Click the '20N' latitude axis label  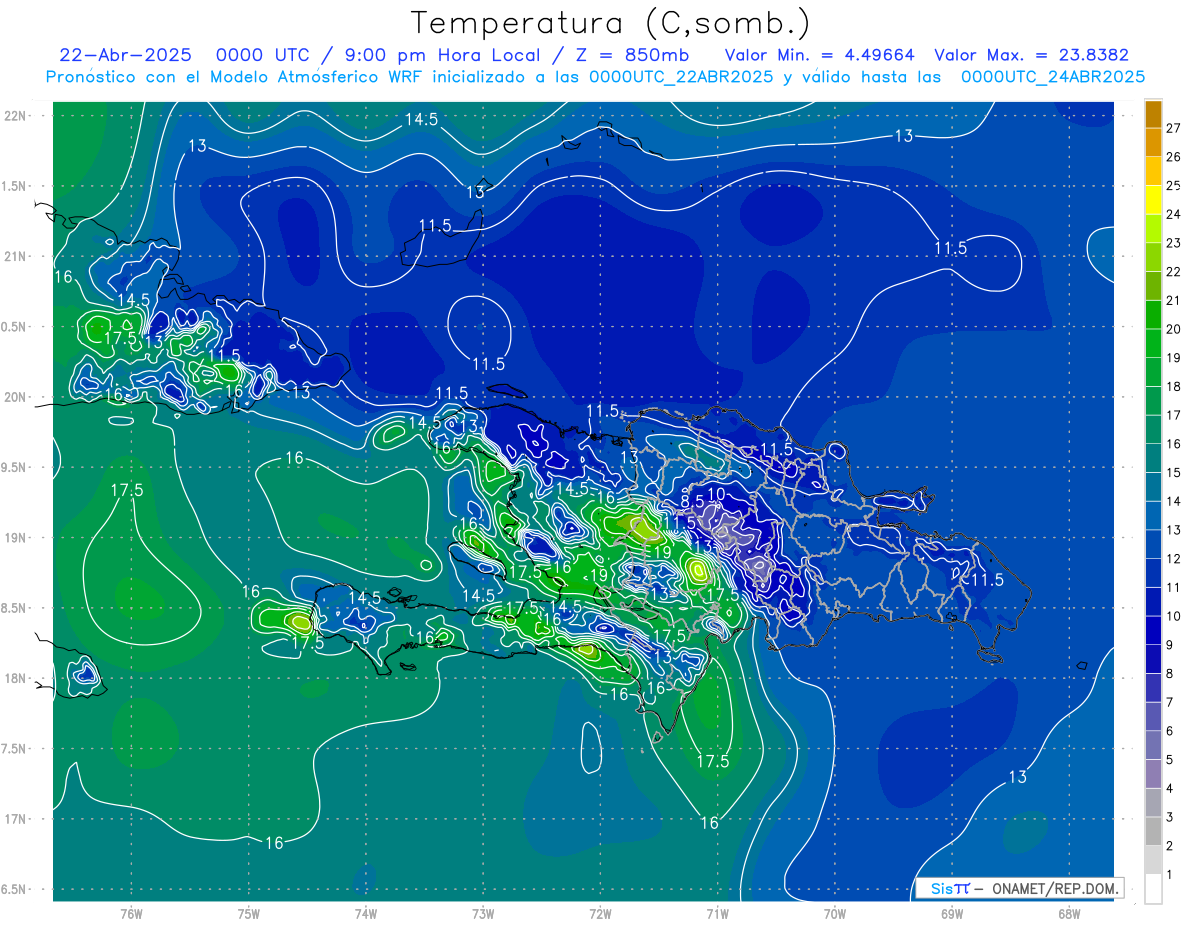coord(15,397)
